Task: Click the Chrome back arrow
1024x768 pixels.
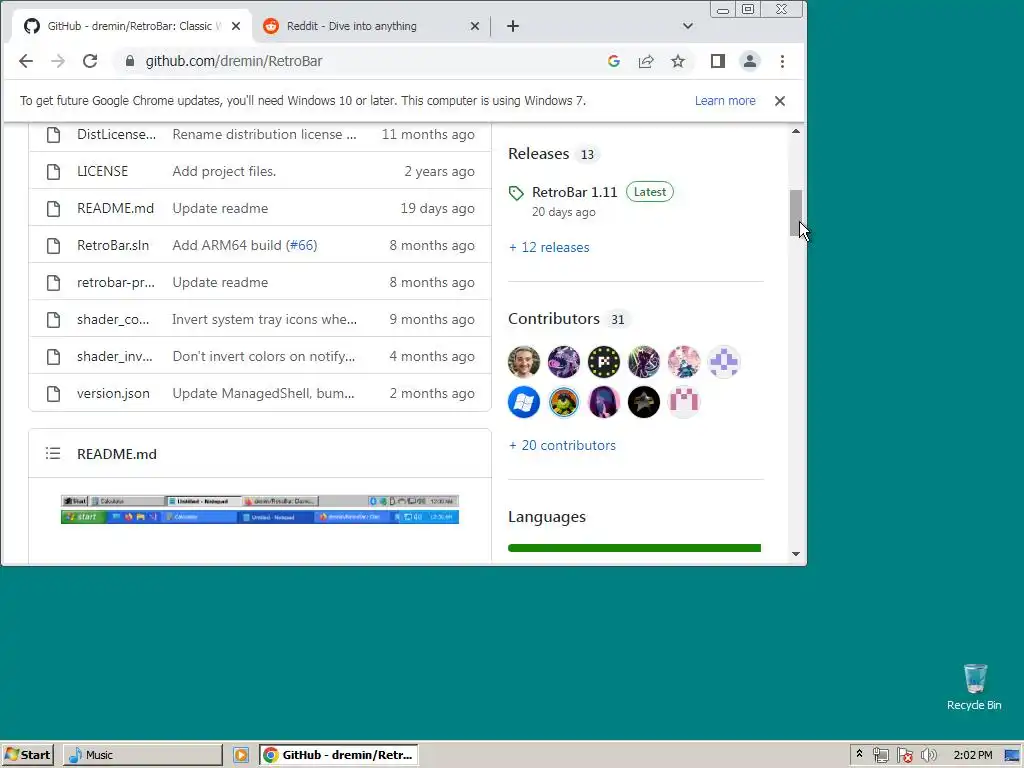Action: point(25,61)
